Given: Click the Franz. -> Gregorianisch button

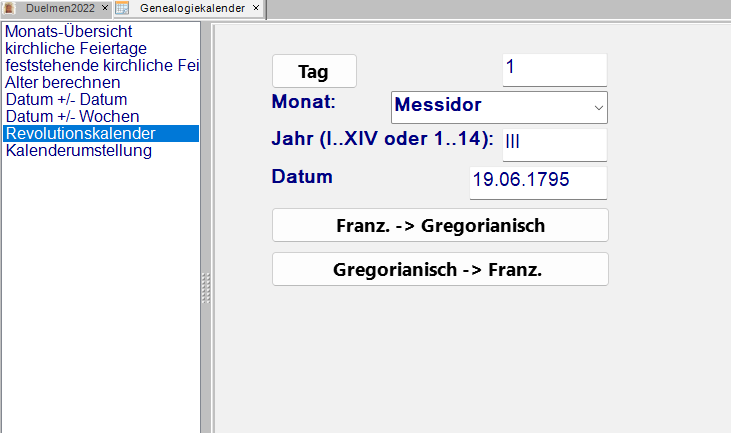Looking at the screenshot, I should point(440,225).
